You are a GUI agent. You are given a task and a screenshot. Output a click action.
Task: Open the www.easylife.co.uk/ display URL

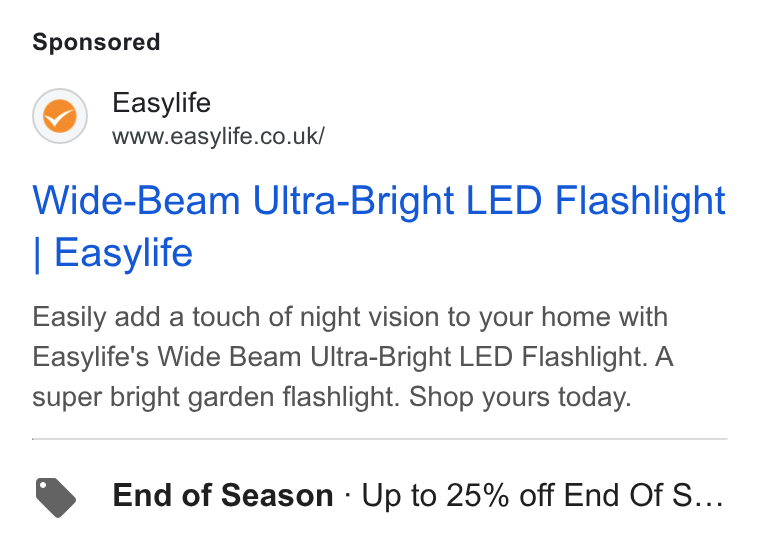pos(218,136)
